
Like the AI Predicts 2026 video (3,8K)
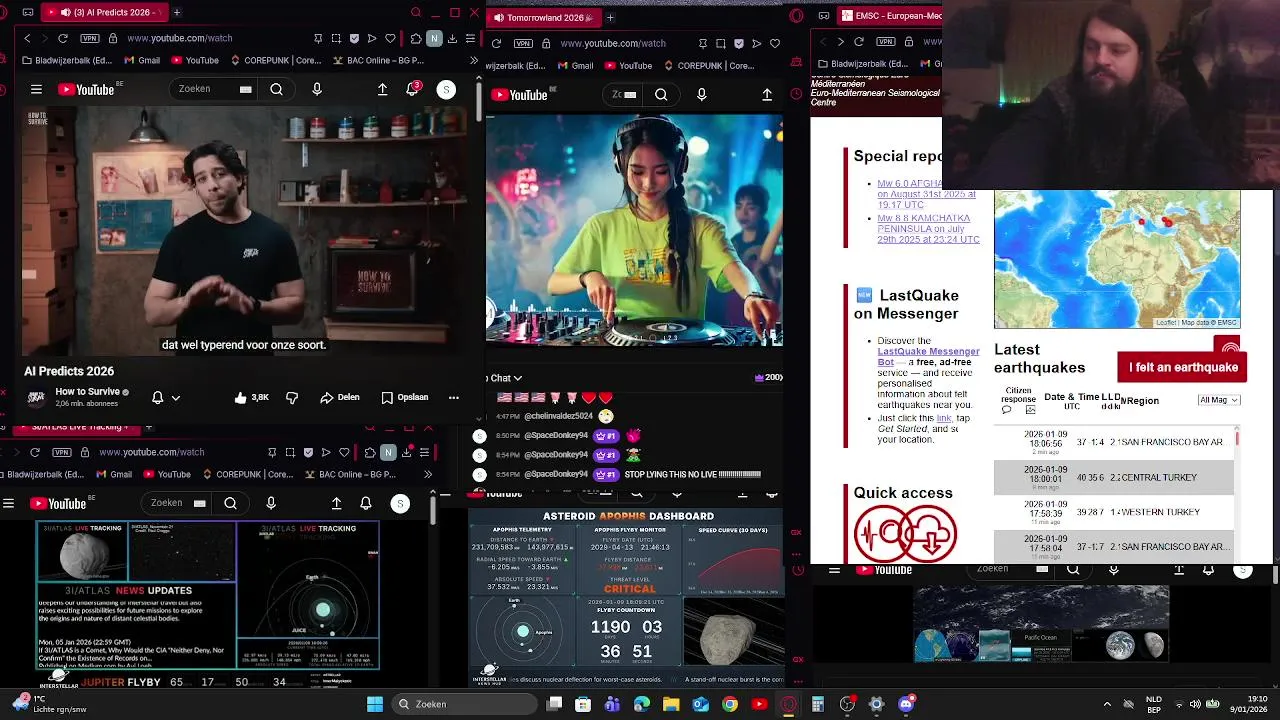coord(251,397)
